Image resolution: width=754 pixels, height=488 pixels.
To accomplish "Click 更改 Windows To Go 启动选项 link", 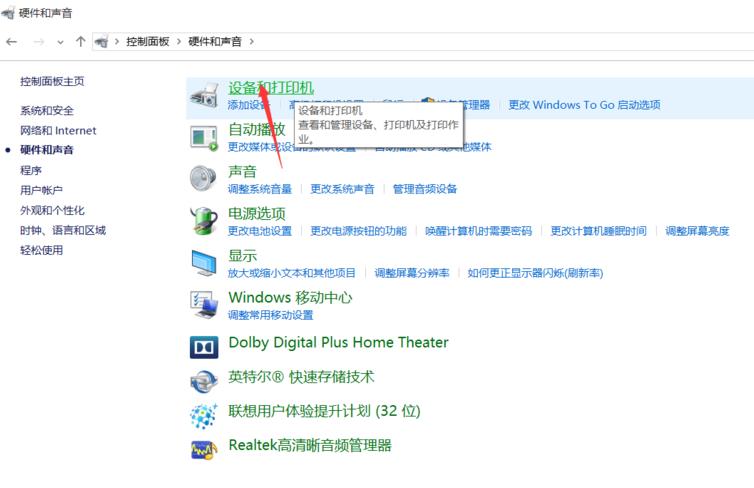I will [x=584, y=105].
